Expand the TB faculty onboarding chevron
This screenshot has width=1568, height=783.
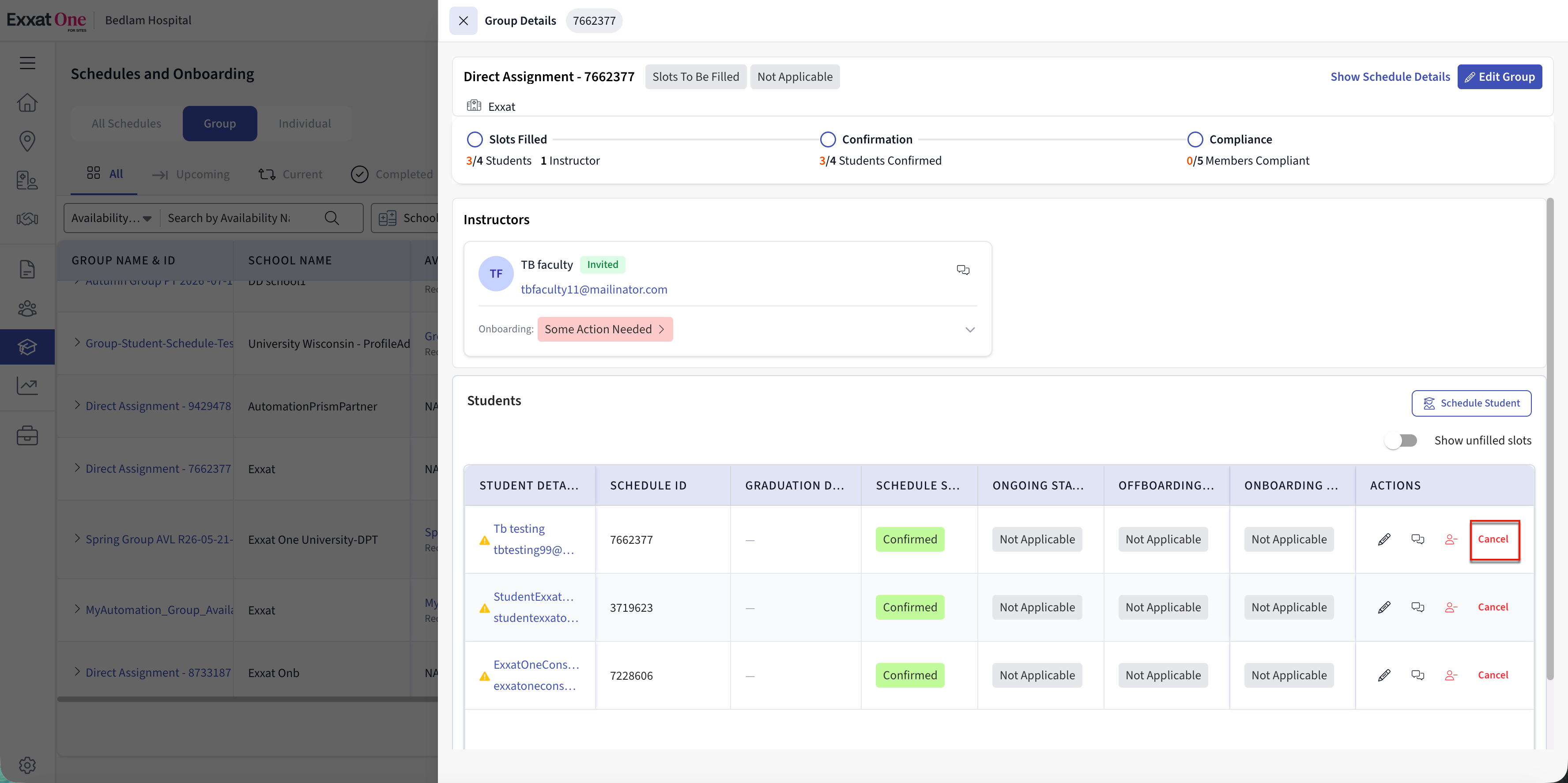click(970, 330)
